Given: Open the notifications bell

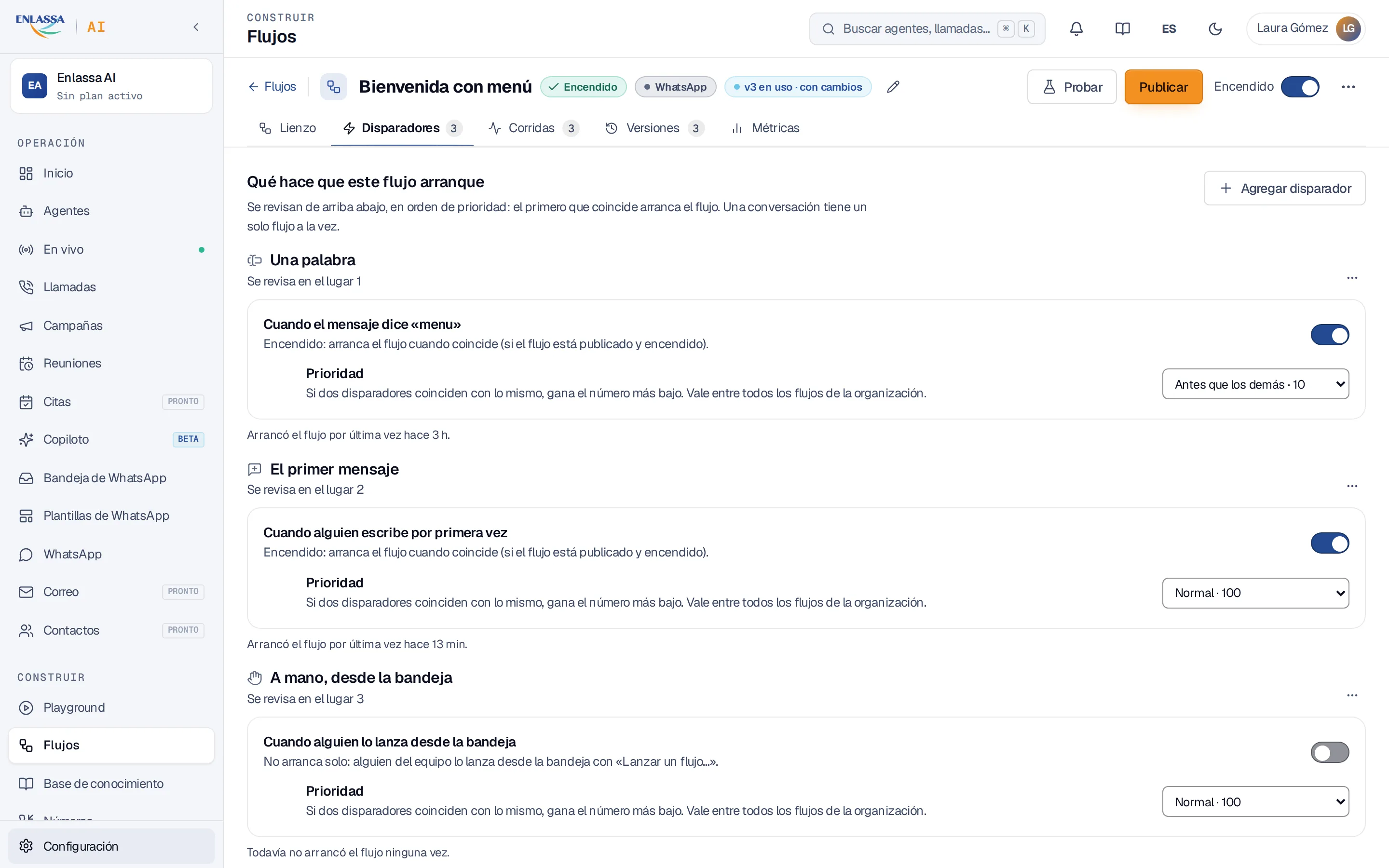Looking at the screenshot, I should tap(1076, 29).
